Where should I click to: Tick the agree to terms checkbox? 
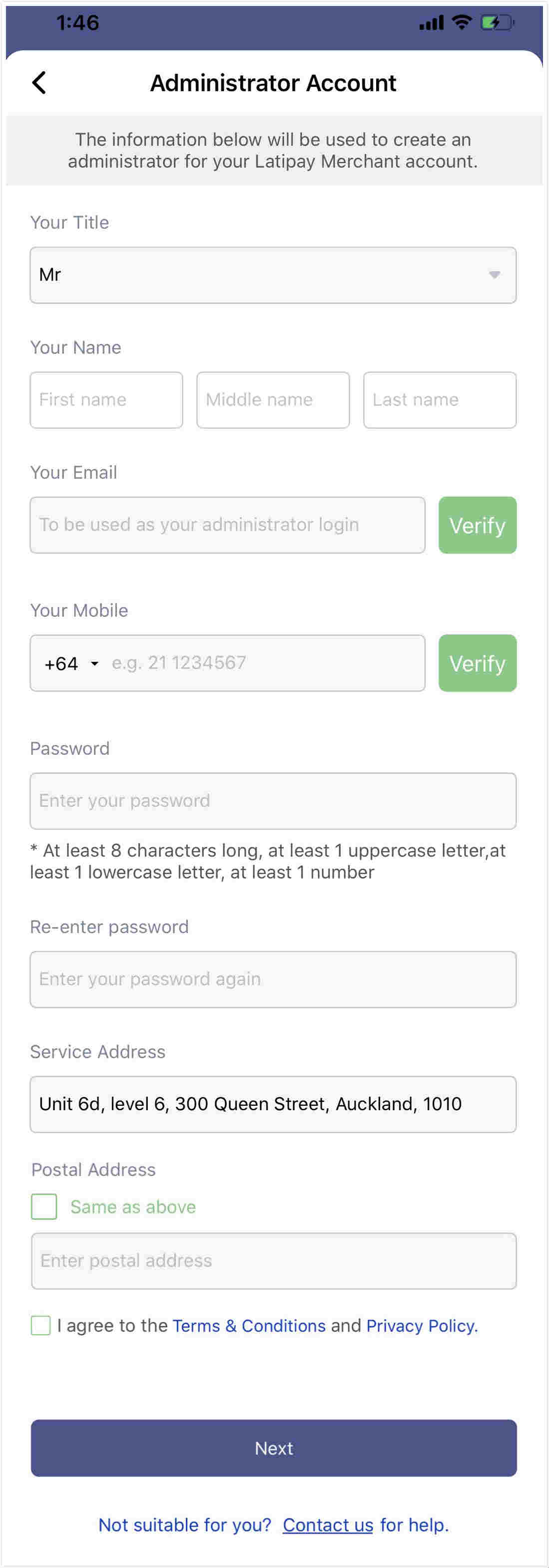point(41,1325)
